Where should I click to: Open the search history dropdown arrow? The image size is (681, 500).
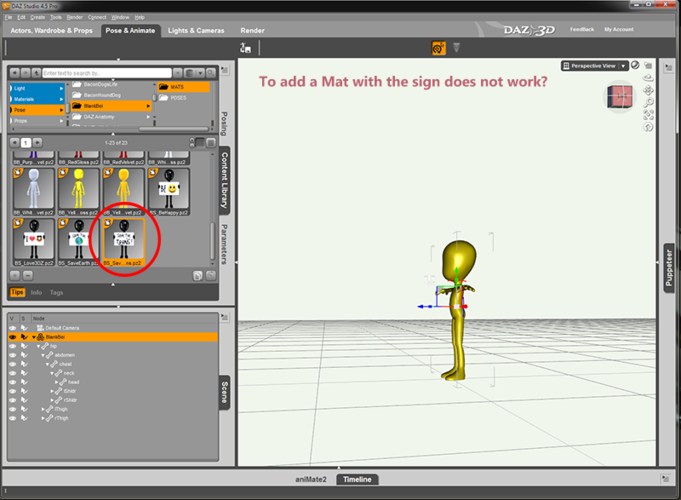click(177, 73)
